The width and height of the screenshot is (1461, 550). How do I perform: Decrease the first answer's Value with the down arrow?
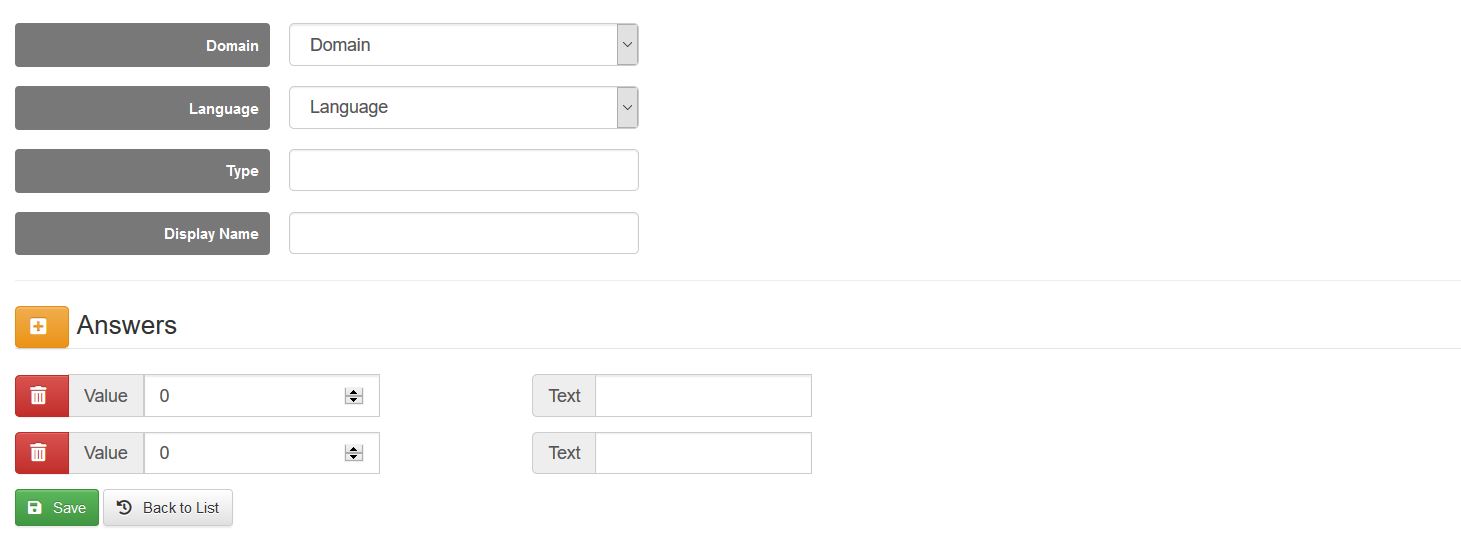[353, 400]
